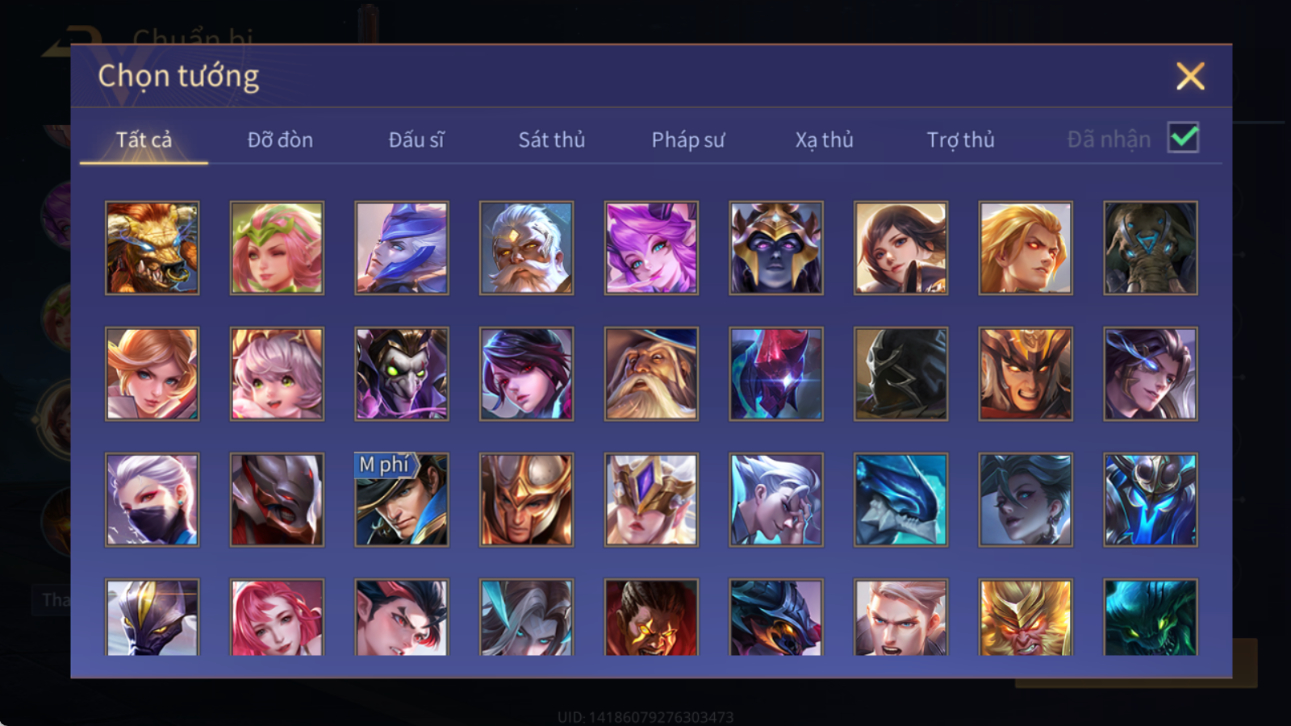The image size is (1291, 726).
Task: Choose the masked white-haired ninja hero
Action: click(152, 500)
